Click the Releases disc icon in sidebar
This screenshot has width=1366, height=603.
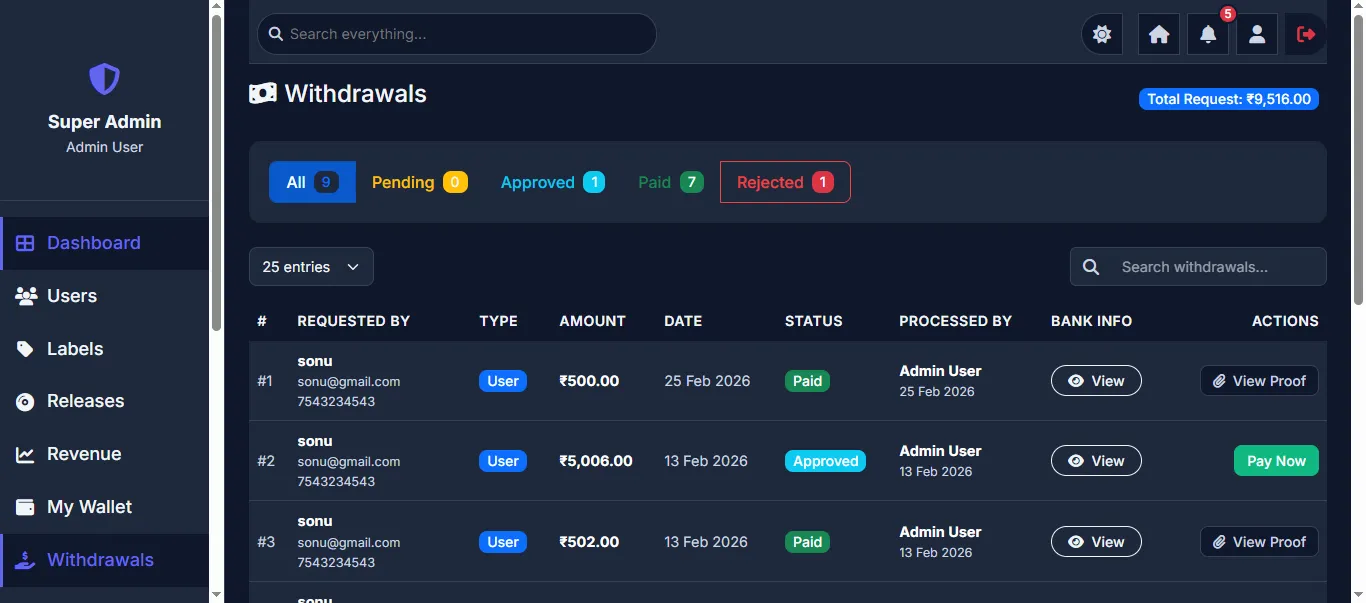(x=25, y=402)
